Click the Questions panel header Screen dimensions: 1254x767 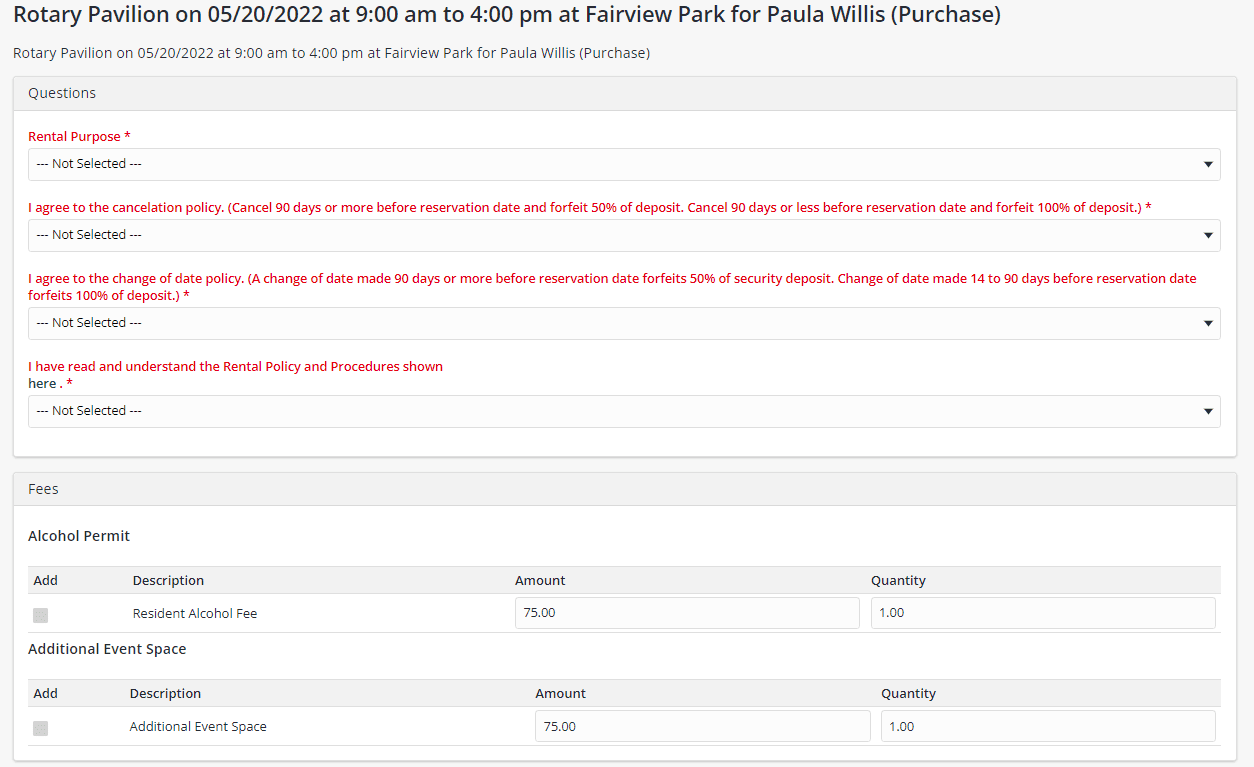coord(62,93)
